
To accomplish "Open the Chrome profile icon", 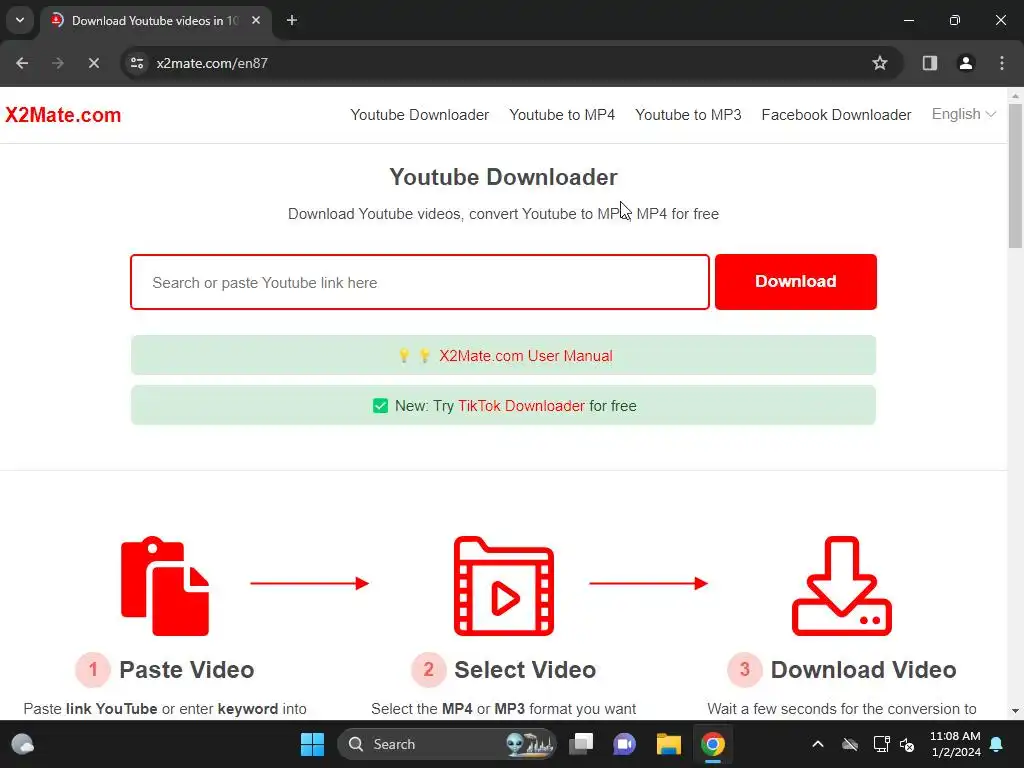I will click(x=966, y=63).
